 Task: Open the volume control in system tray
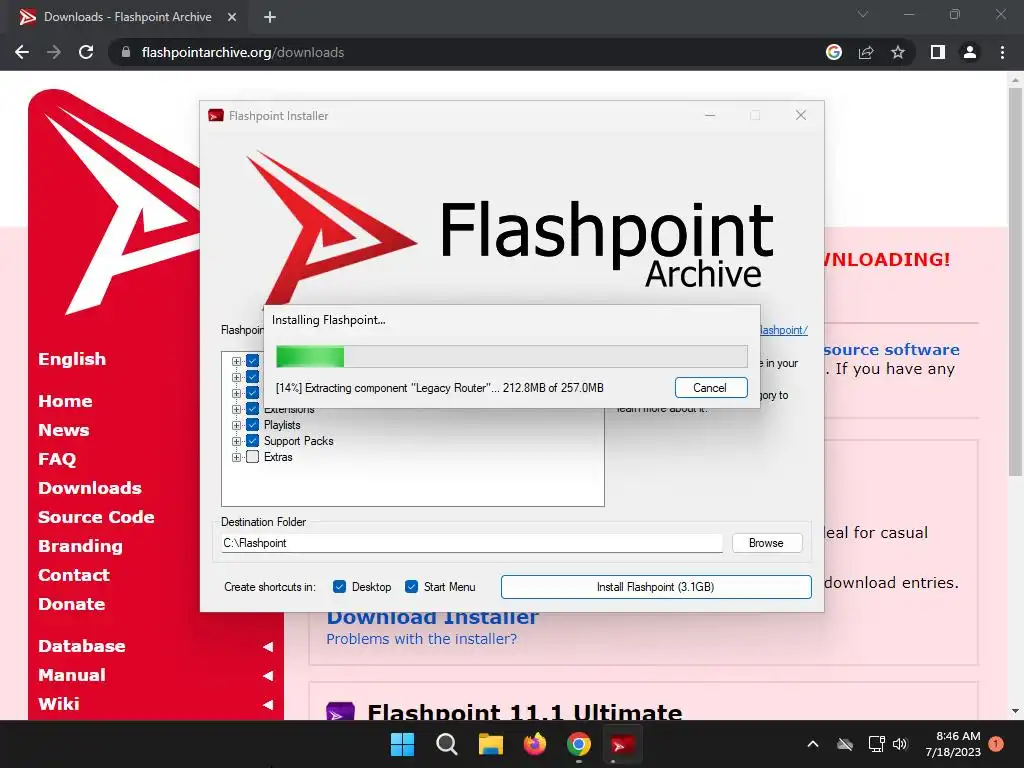(x=901, y=744)
